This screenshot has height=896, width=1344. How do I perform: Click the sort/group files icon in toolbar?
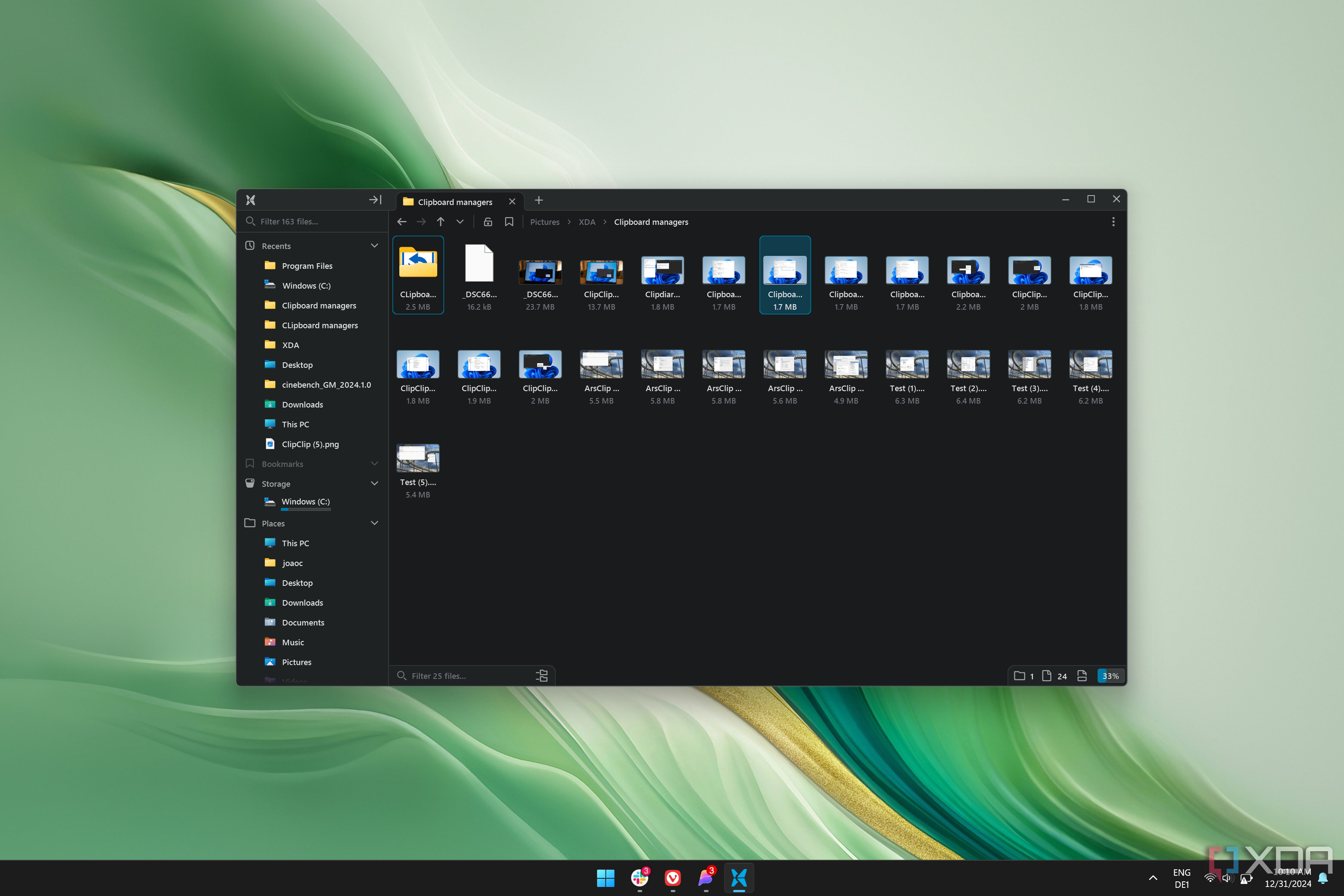pyautogui.click(x=541, y=675)
